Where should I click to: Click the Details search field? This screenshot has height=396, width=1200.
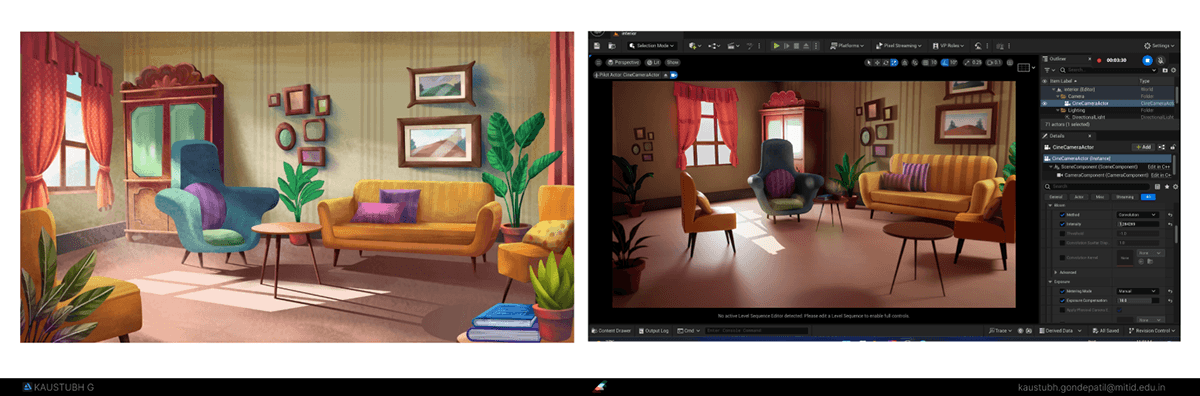[1097, 186]
